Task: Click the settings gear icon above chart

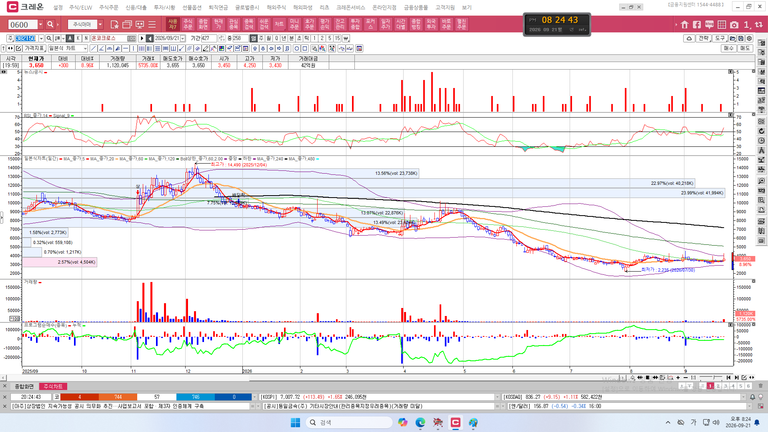Action: 749,38
